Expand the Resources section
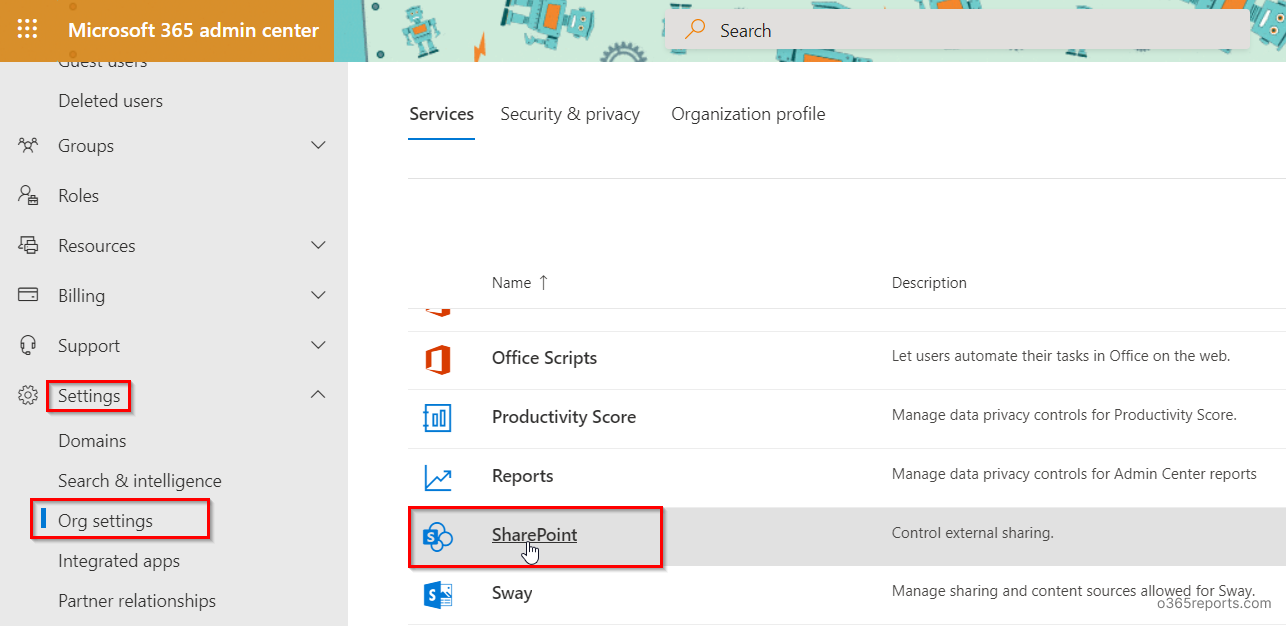1286x626 pixels. coord(318,245)
